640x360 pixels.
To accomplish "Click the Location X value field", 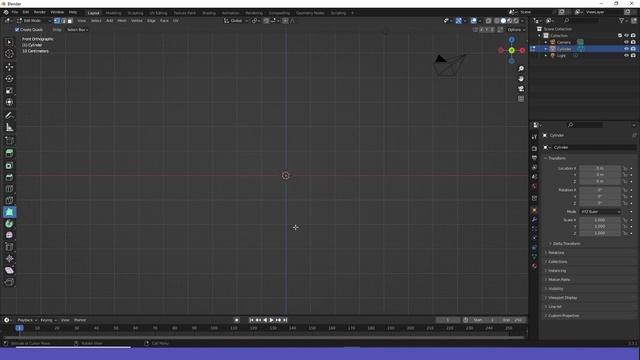I will pyautogui.click(x=600, y=168).
